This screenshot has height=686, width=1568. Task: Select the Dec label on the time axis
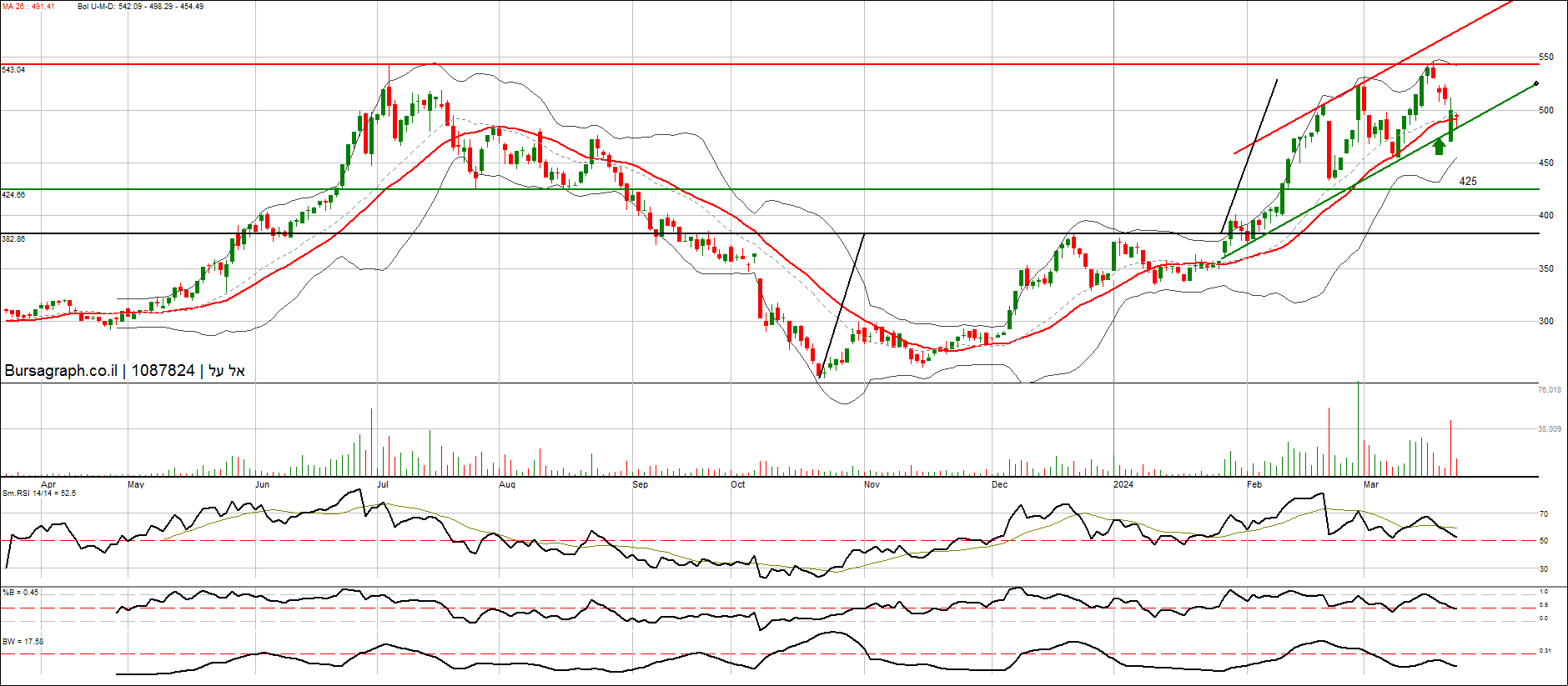pyautogui.click(x=999, y=484)
